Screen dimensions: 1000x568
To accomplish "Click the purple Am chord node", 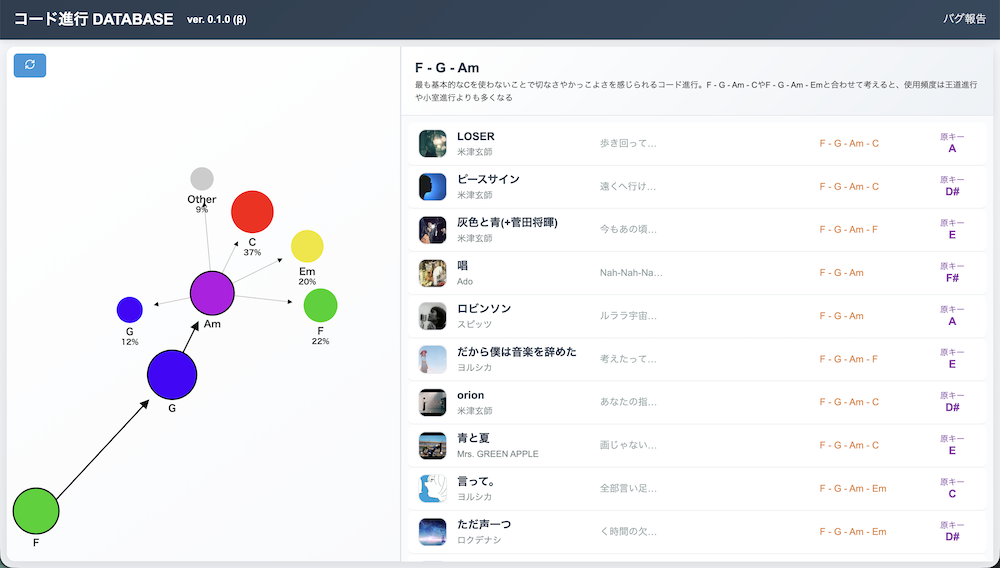I will tap(212, 293).
